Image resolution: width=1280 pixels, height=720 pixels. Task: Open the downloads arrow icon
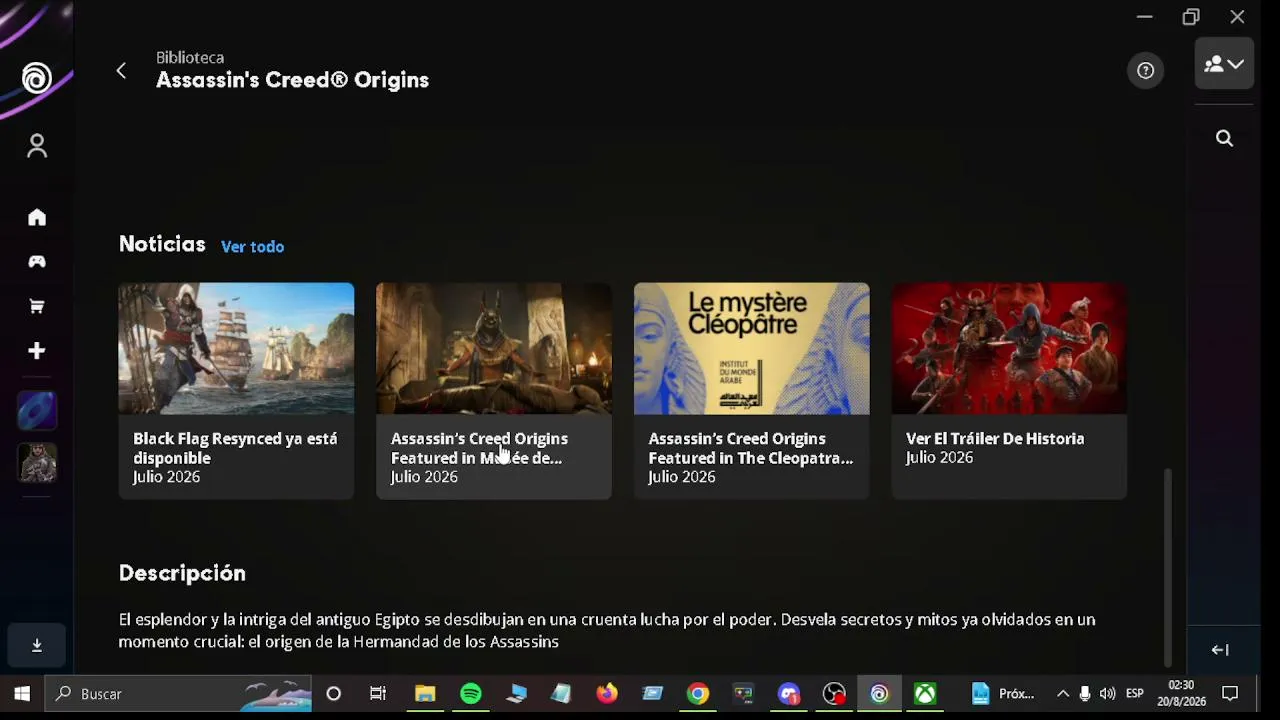pyautogui.click(x=37, y=645)
